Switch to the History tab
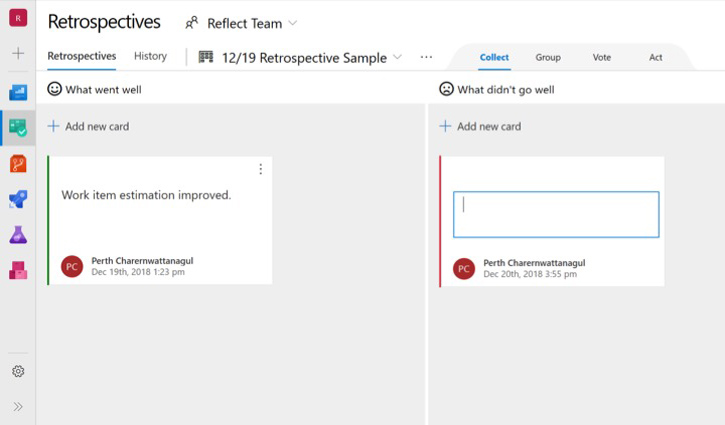Screen dimensions: 725x425 150,56
